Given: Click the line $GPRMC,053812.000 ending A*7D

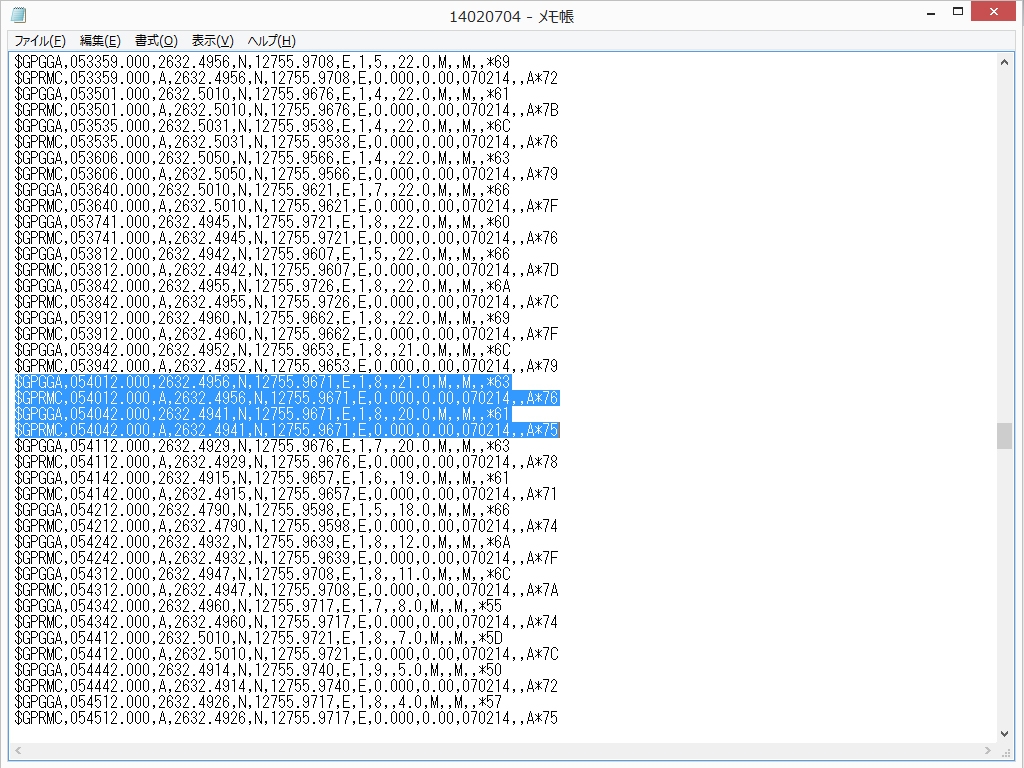Looking at the screenshot, I should point(287,270).
